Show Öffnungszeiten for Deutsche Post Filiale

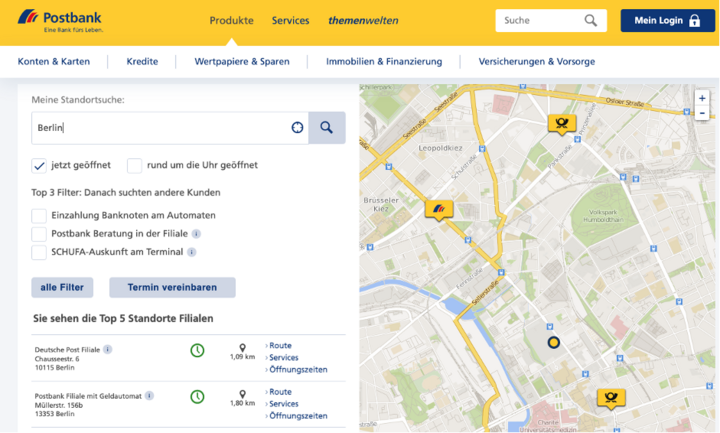point(298,370)
